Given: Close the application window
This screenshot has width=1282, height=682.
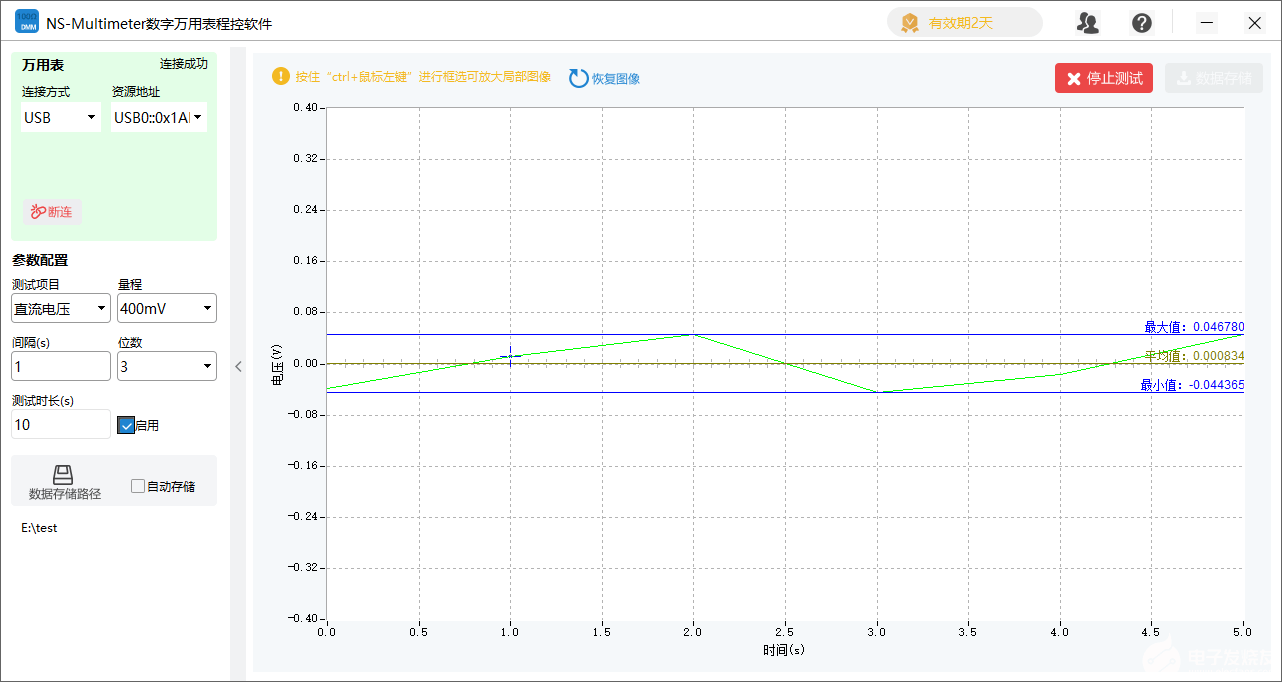Looking at the screenshot, I should tap(1254, 23).
